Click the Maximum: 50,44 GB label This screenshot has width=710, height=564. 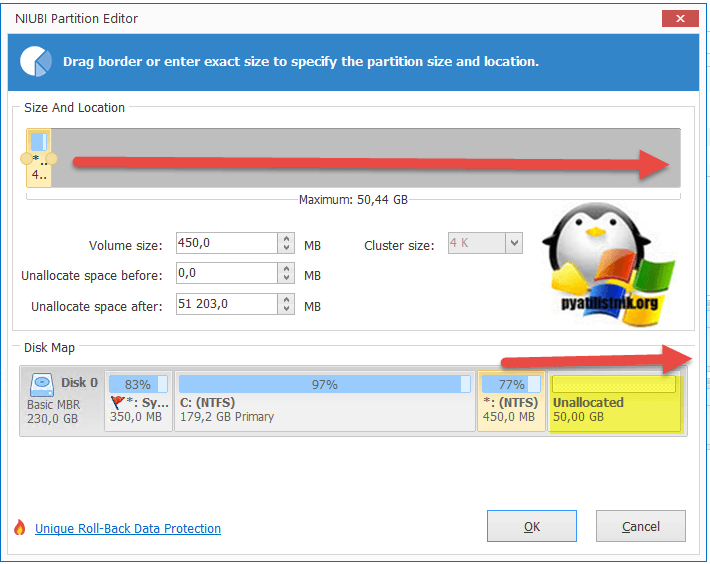point(353,200)
